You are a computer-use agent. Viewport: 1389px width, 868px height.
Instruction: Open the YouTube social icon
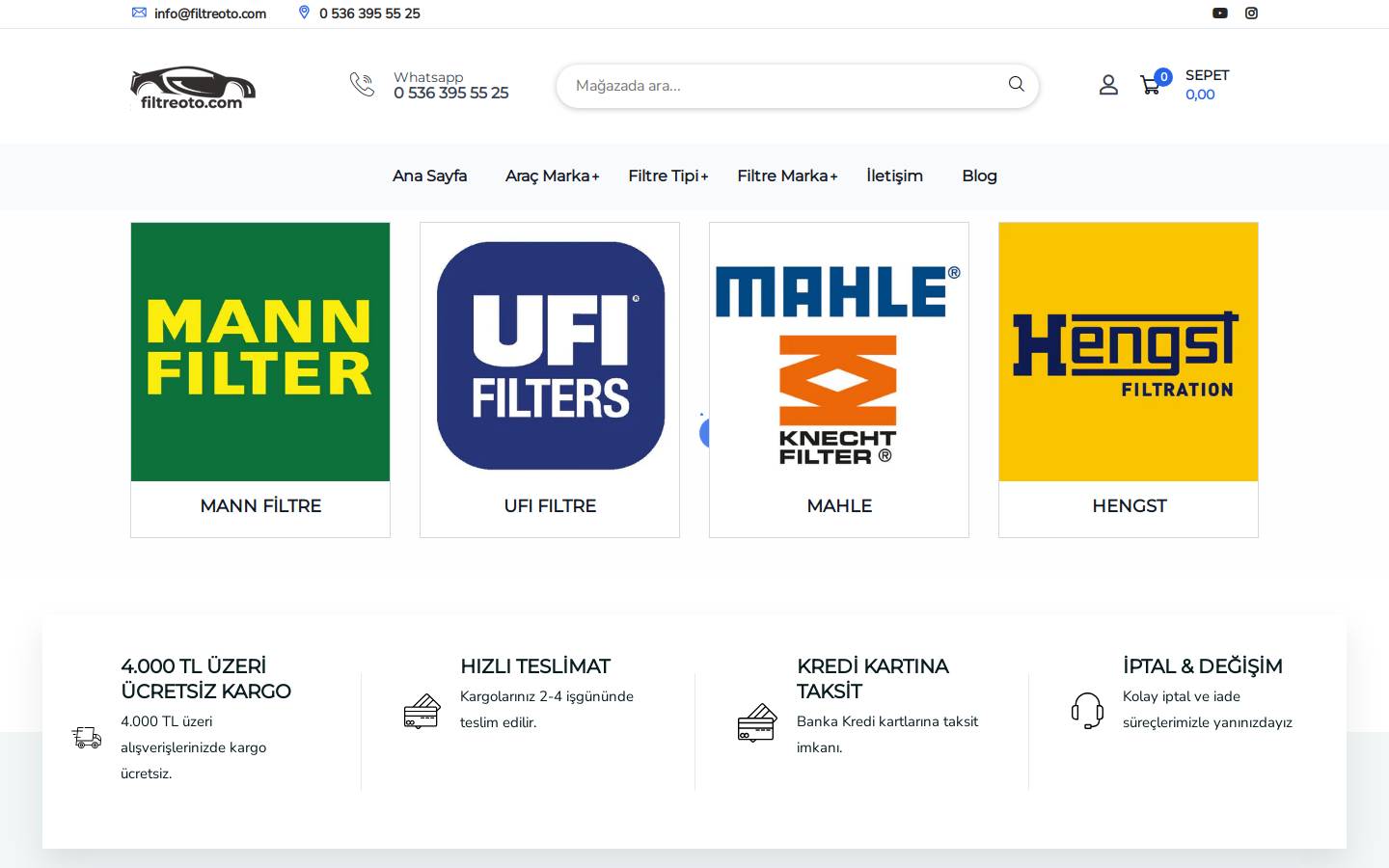pos(1220,13)
